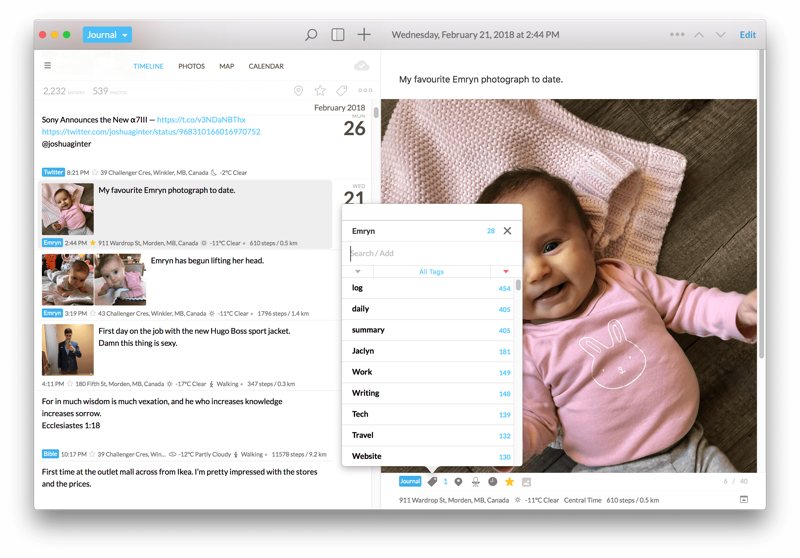Click the Emryn badge on 3:19 PM entry
The width and height of the screenshot is (800, 558).
click(x=52, y=313)
